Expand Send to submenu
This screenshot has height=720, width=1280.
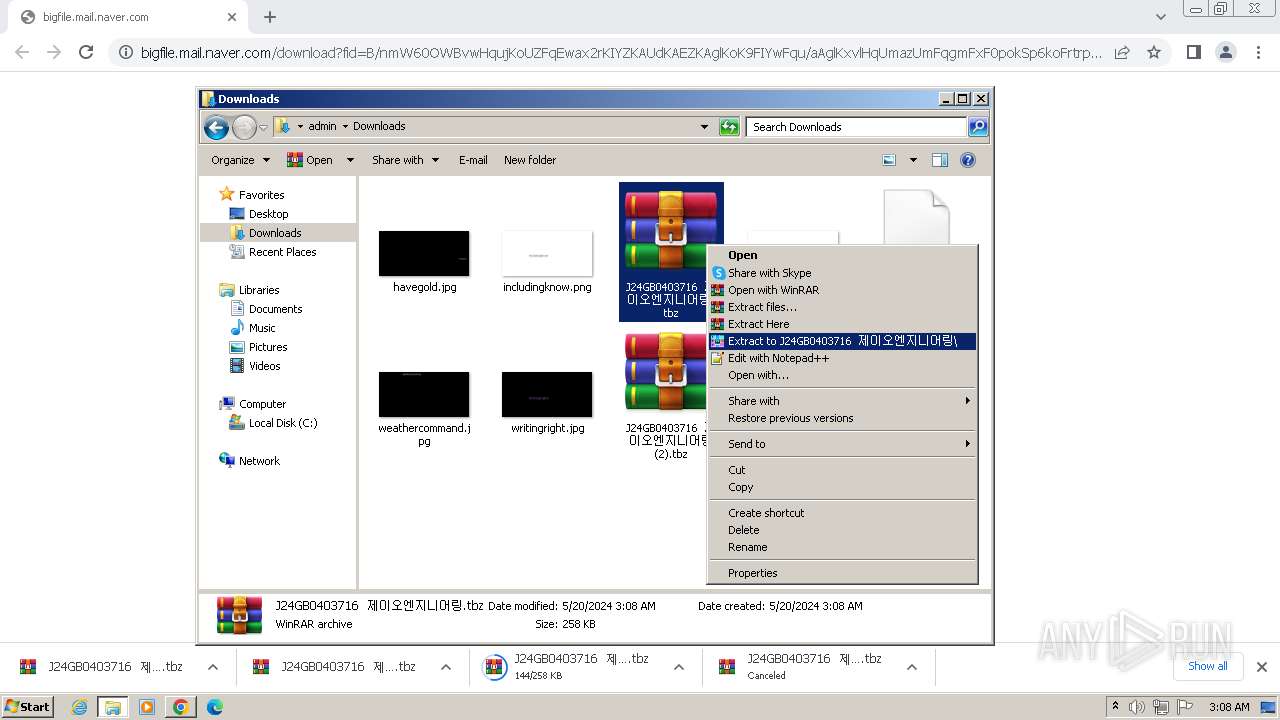[842, 444]
